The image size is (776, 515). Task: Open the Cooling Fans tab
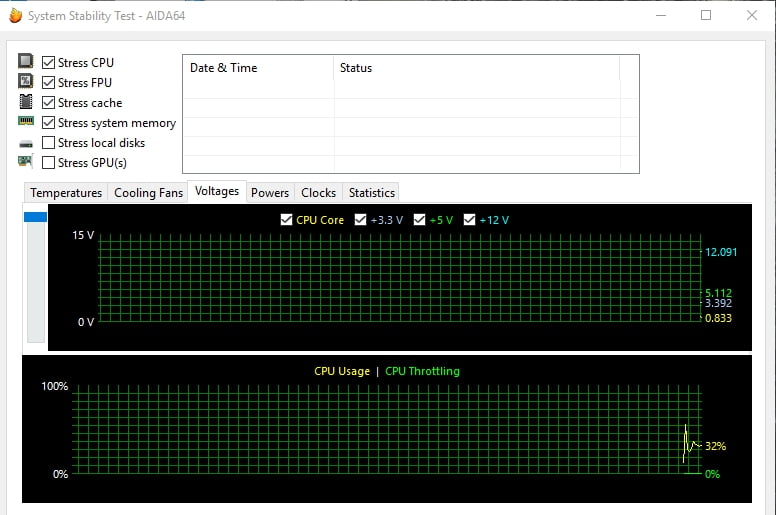point(148,192)
